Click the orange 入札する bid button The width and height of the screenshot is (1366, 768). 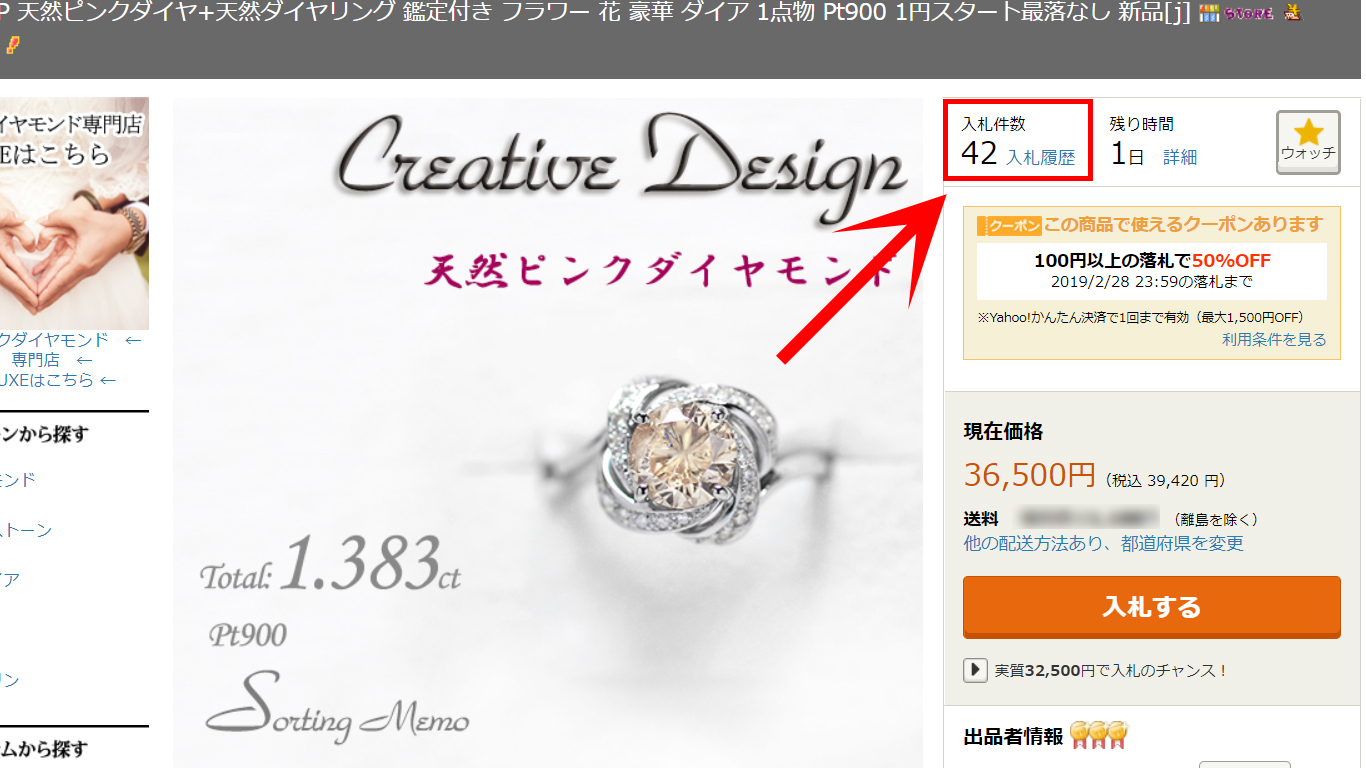click(1152, 606)
